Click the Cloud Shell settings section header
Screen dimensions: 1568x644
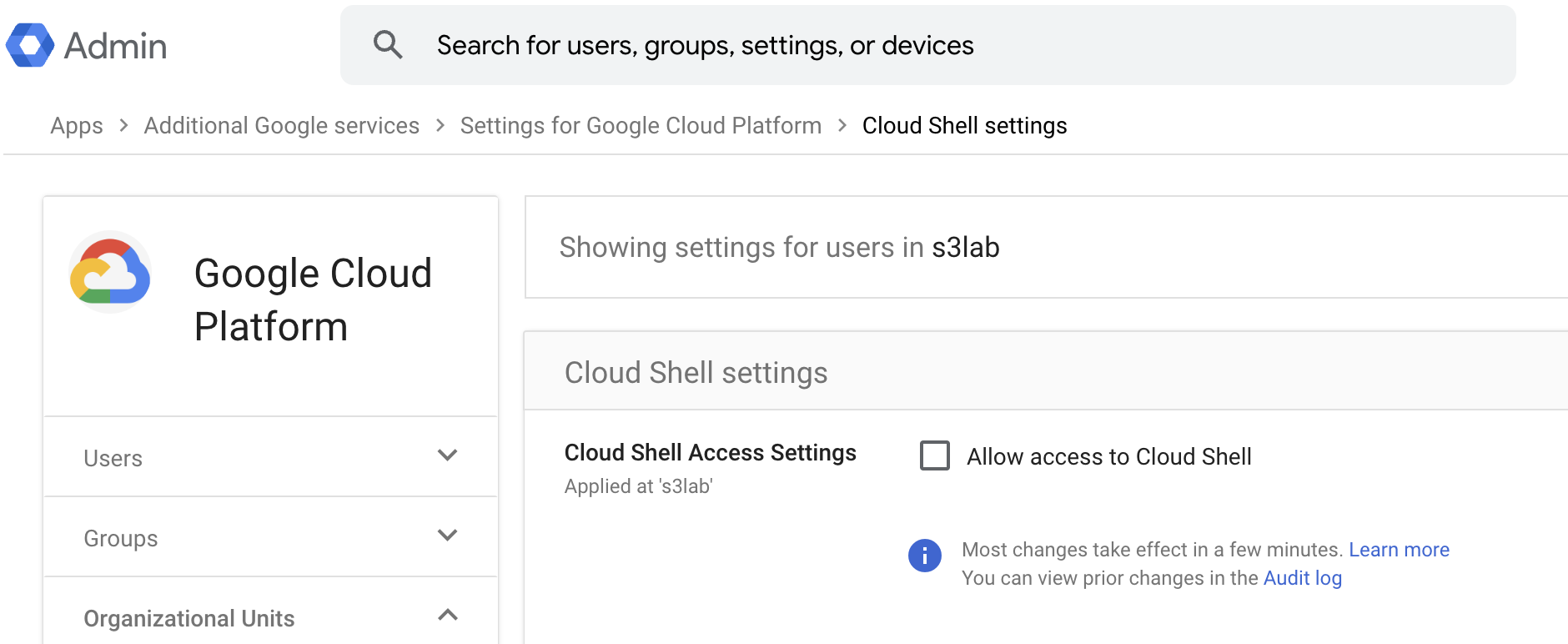pyautogui.click(x=696, y=373)
